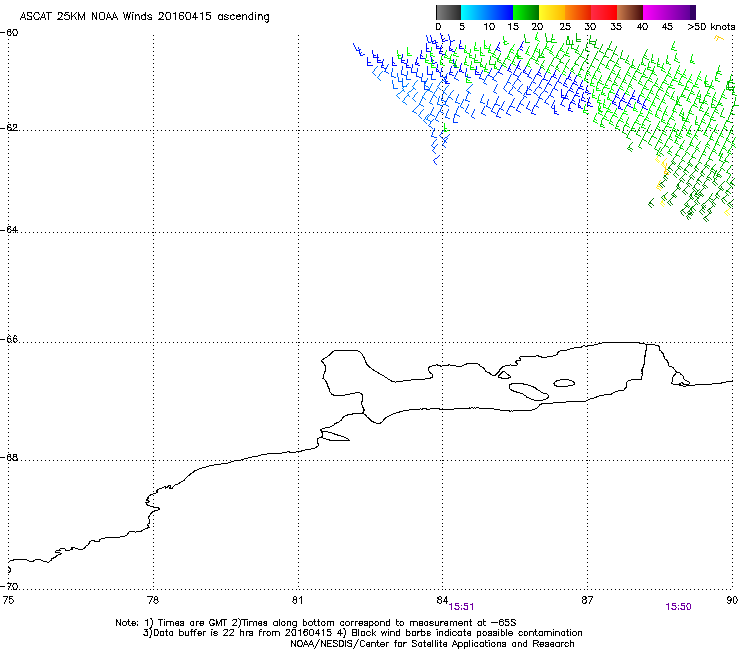Click the longitude label '87'

point(587,600)
